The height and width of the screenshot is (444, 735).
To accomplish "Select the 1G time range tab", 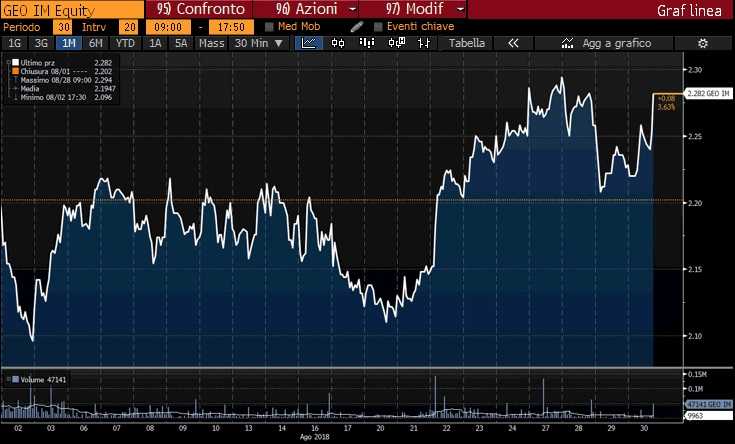I will [15, 43].
